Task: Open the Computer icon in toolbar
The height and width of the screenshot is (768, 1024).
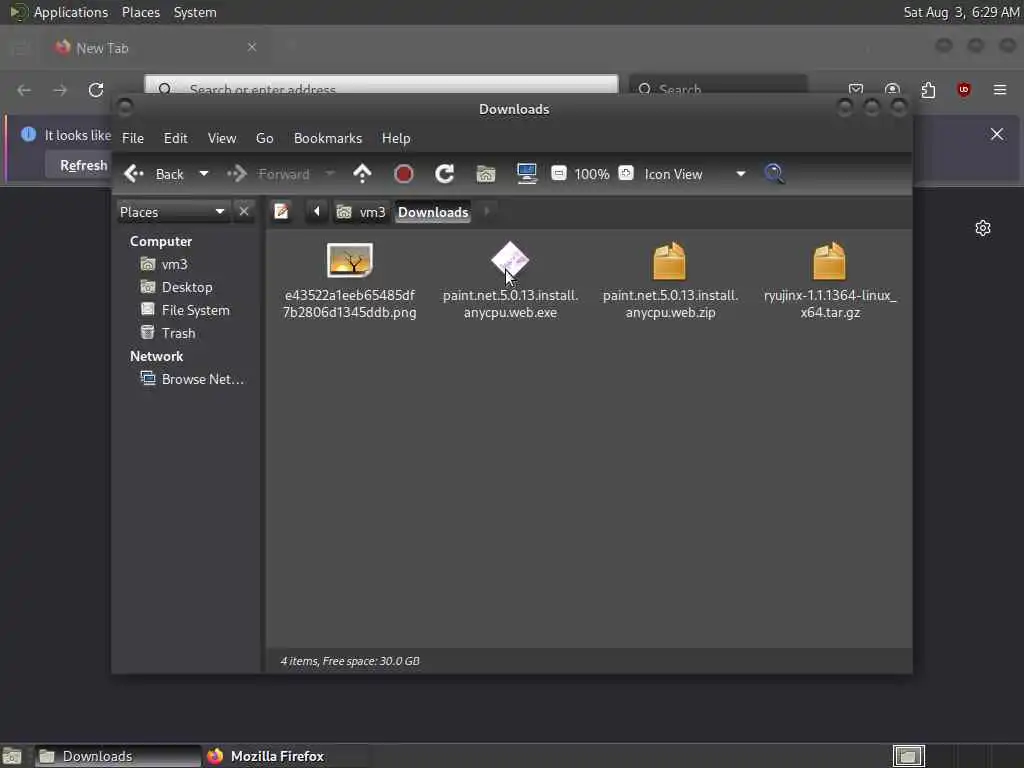Action: 526,174
